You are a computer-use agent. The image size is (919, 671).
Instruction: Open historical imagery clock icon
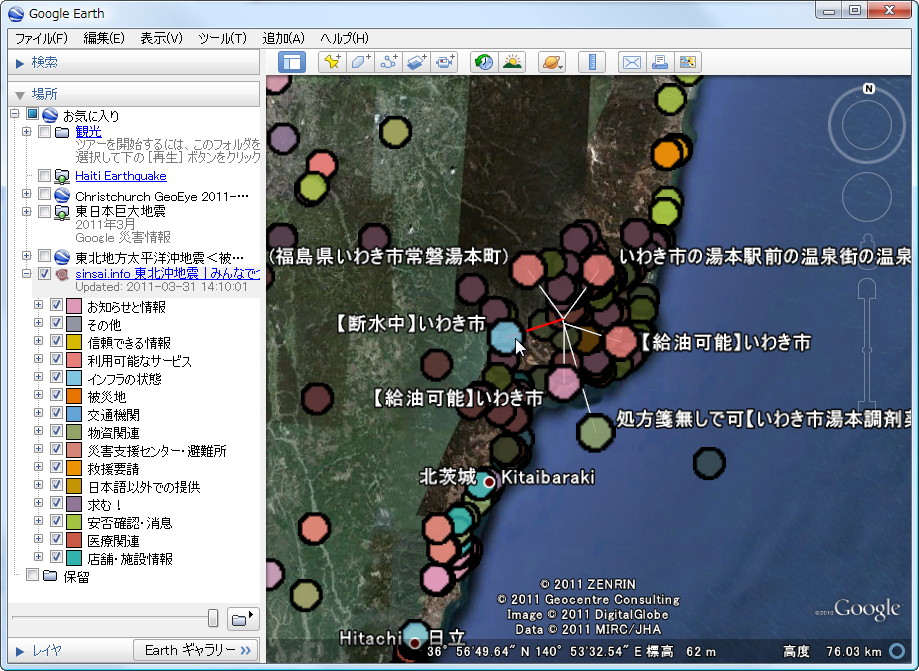pyautogui.click(x=484, y=62)
